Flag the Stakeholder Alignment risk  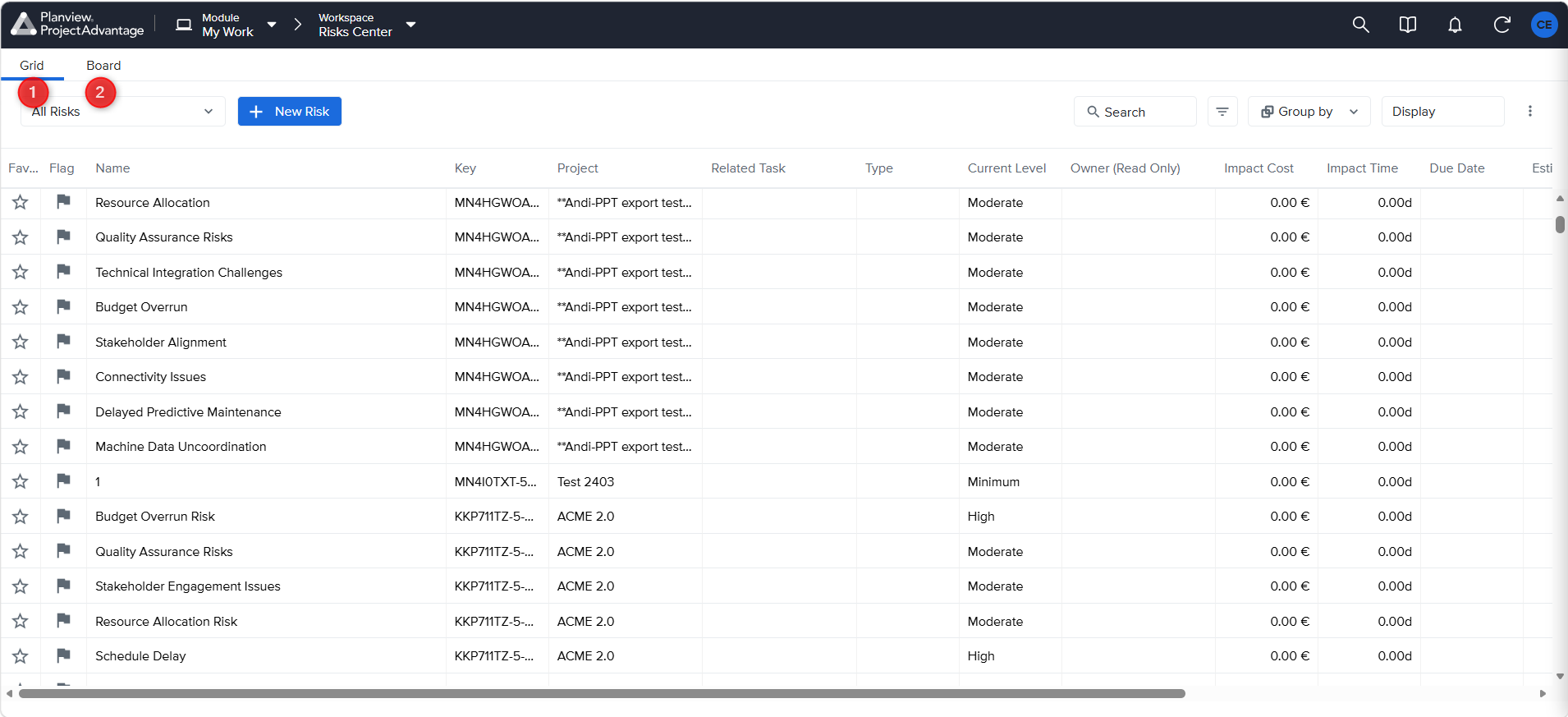click(x=63, y=341)
